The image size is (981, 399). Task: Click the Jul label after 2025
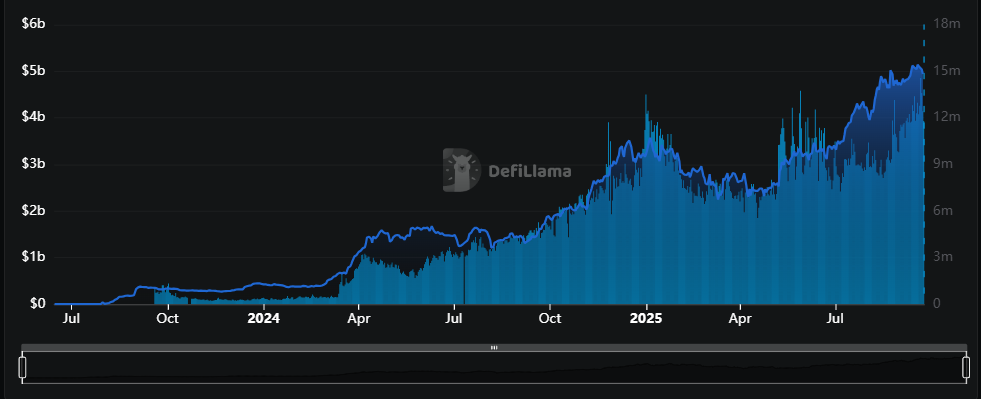click(x=836, y=318)
